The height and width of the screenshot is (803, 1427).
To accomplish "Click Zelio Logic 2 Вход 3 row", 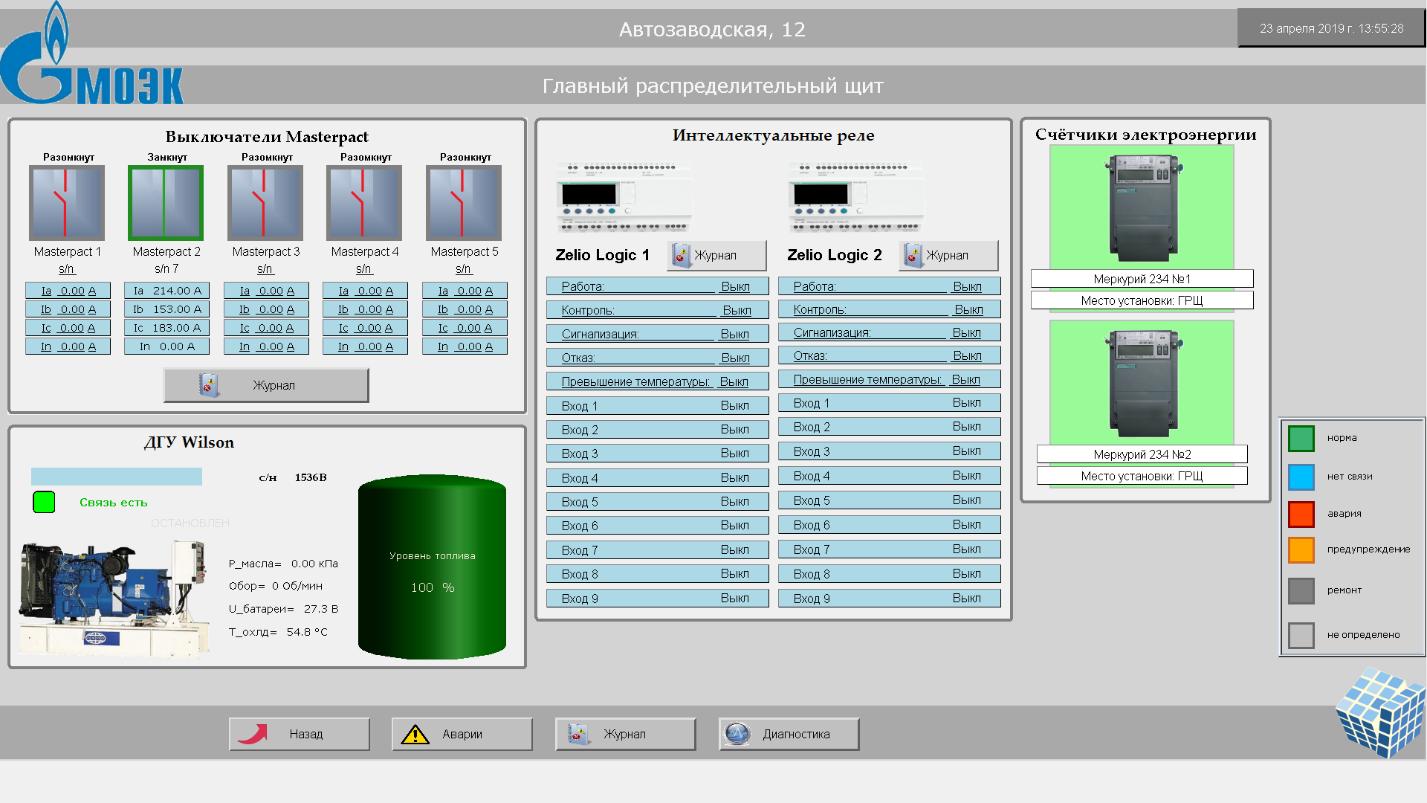I will 890,452.
